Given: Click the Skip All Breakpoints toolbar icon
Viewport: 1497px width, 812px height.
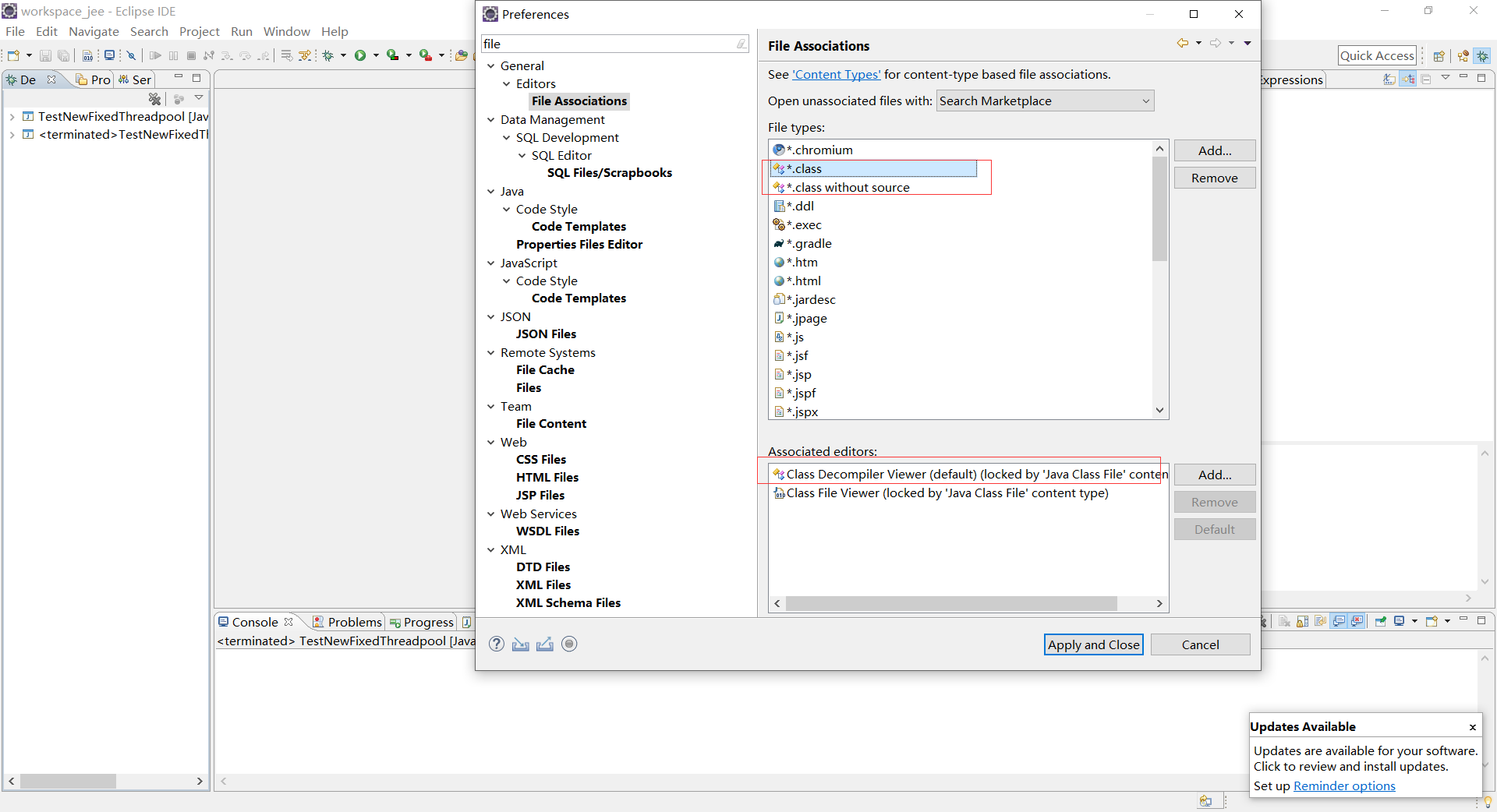Looking at the screenshot, I should [131, 55].
